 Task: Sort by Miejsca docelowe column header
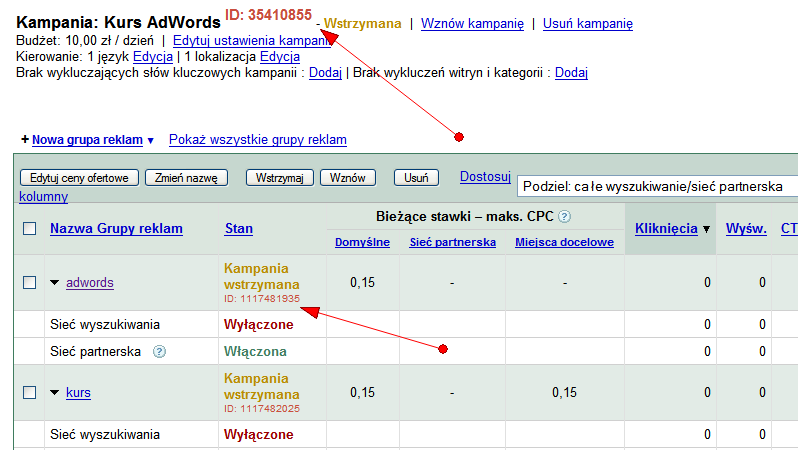click(x=564, y=242)
